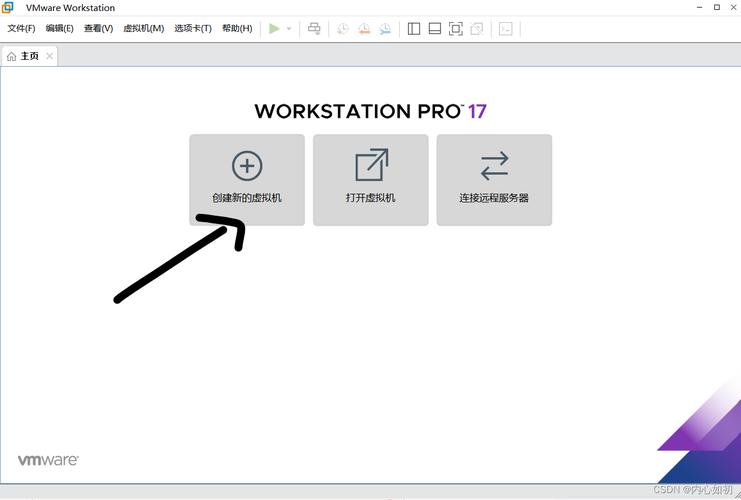The image size is (741, 500).
Task: Select the 主页 tab
Action: 29,56
